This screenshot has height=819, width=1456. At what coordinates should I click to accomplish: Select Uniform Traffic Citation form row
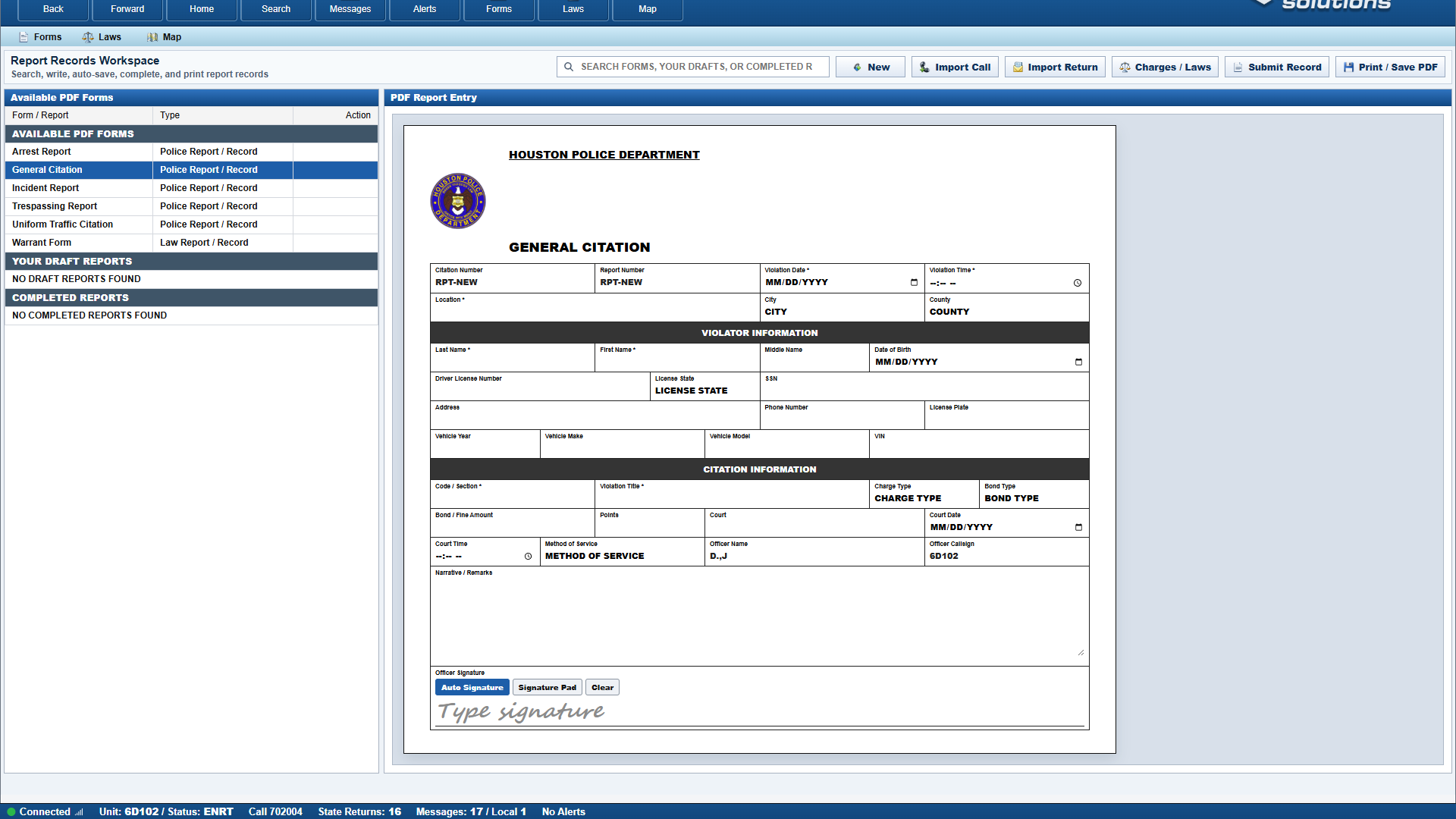pyautogui.click(x=191, y=224)
